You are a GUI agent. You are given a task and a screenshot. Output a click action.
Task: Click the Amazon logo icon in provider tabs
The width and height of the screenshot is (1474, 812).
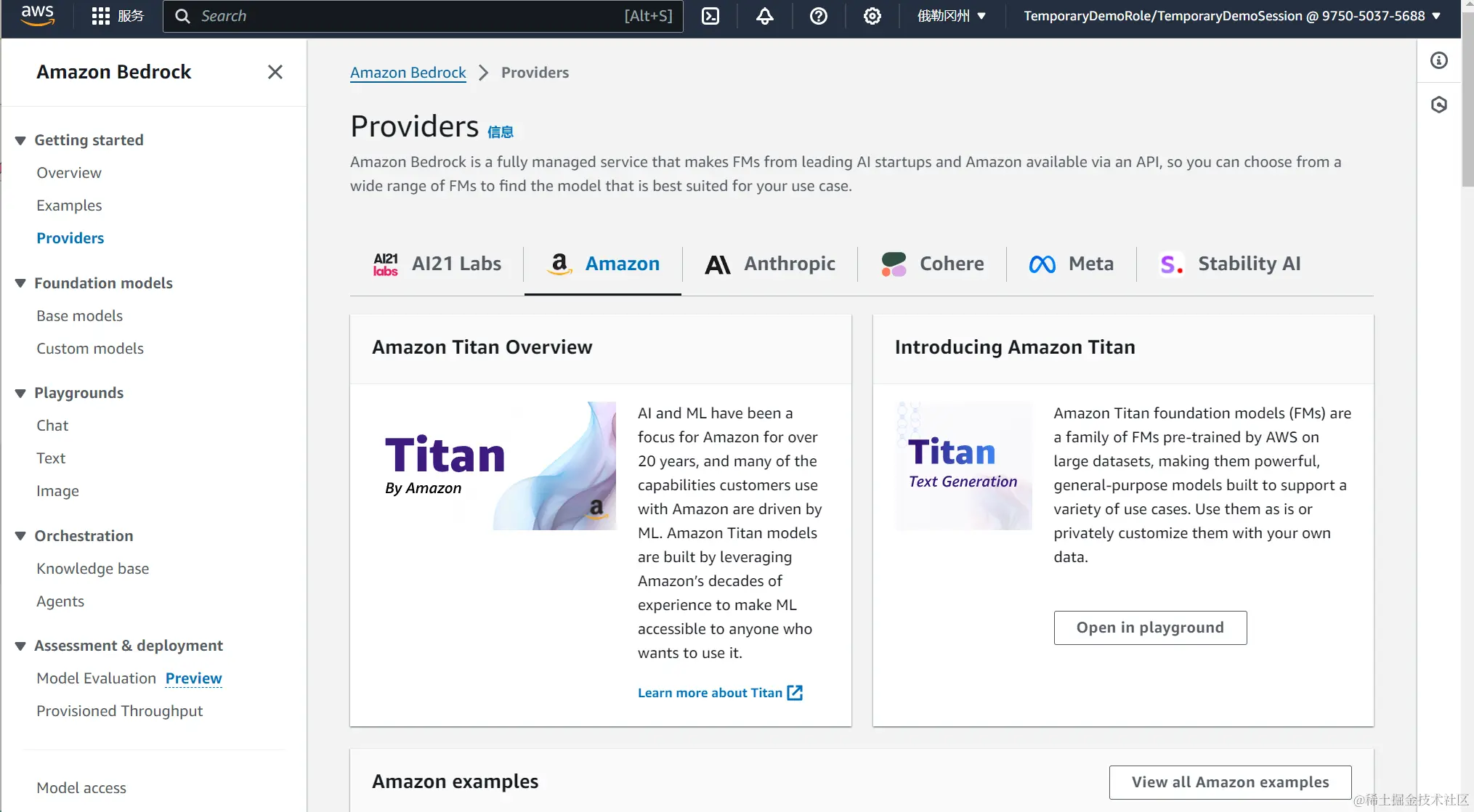tap(559, 264)
